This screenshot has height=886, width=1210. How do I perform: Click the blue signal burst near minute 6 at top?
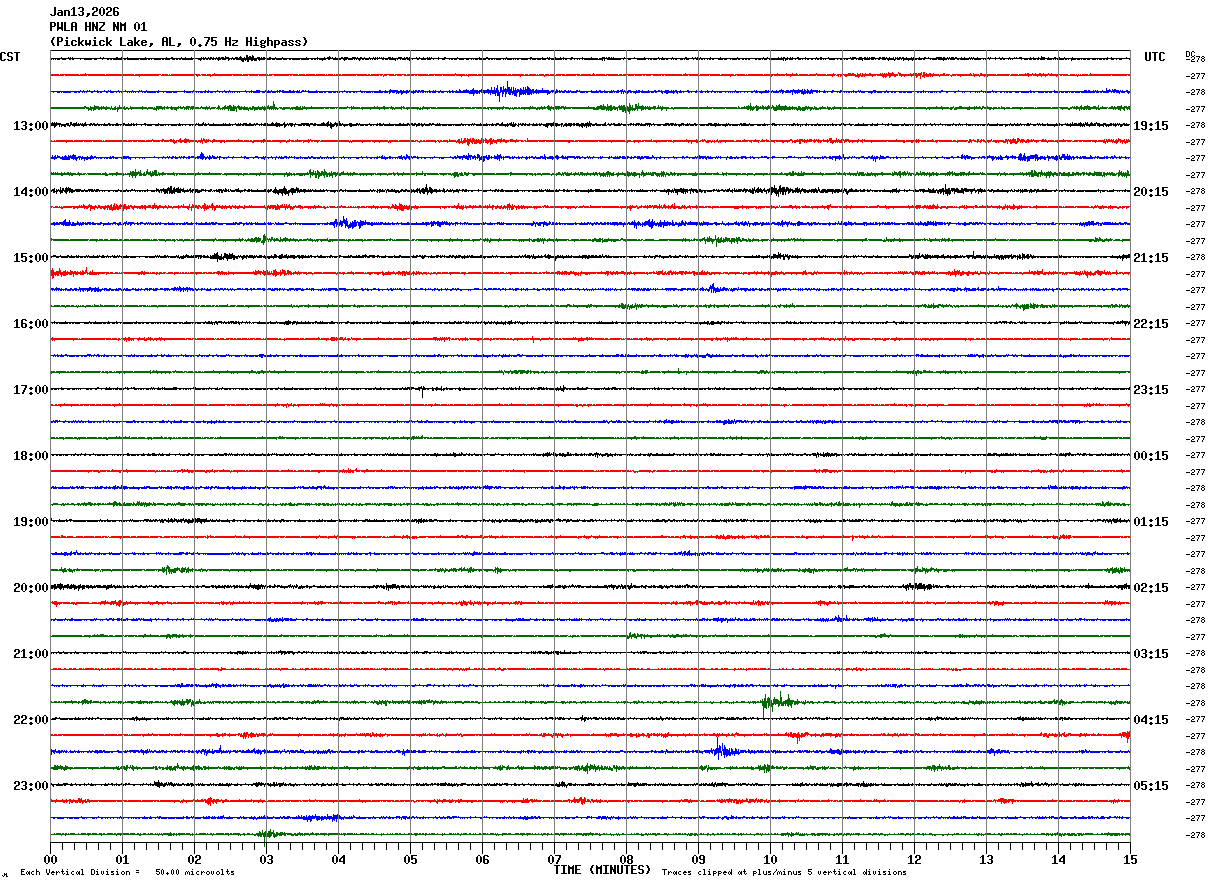[510, 91]
